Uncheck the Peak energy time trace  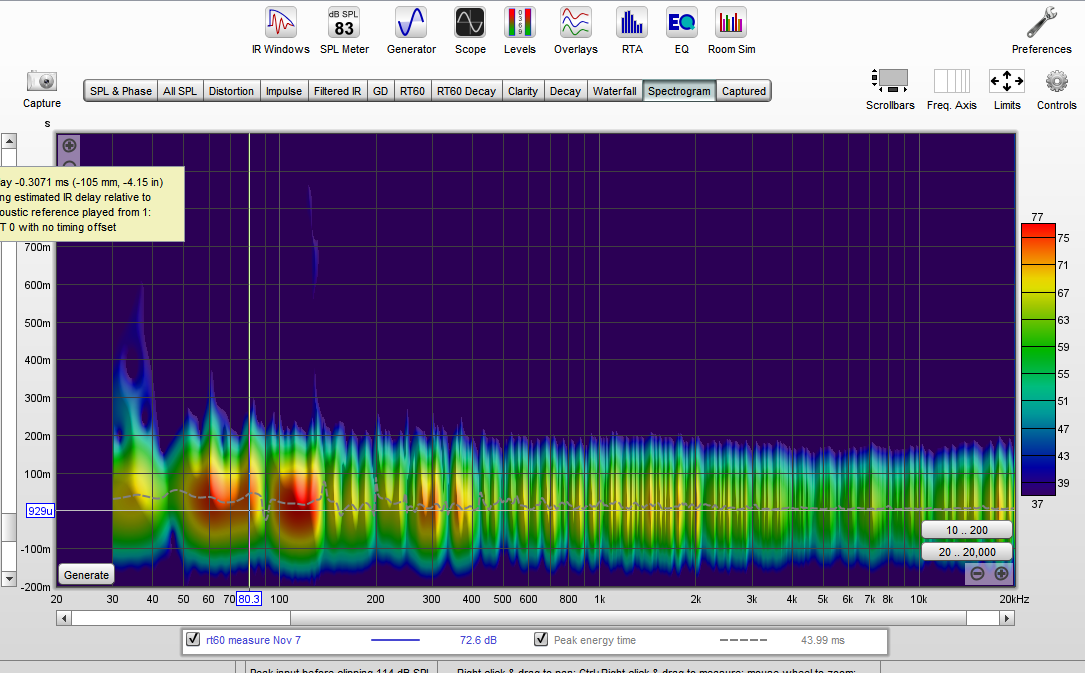(x=541, y=640)
